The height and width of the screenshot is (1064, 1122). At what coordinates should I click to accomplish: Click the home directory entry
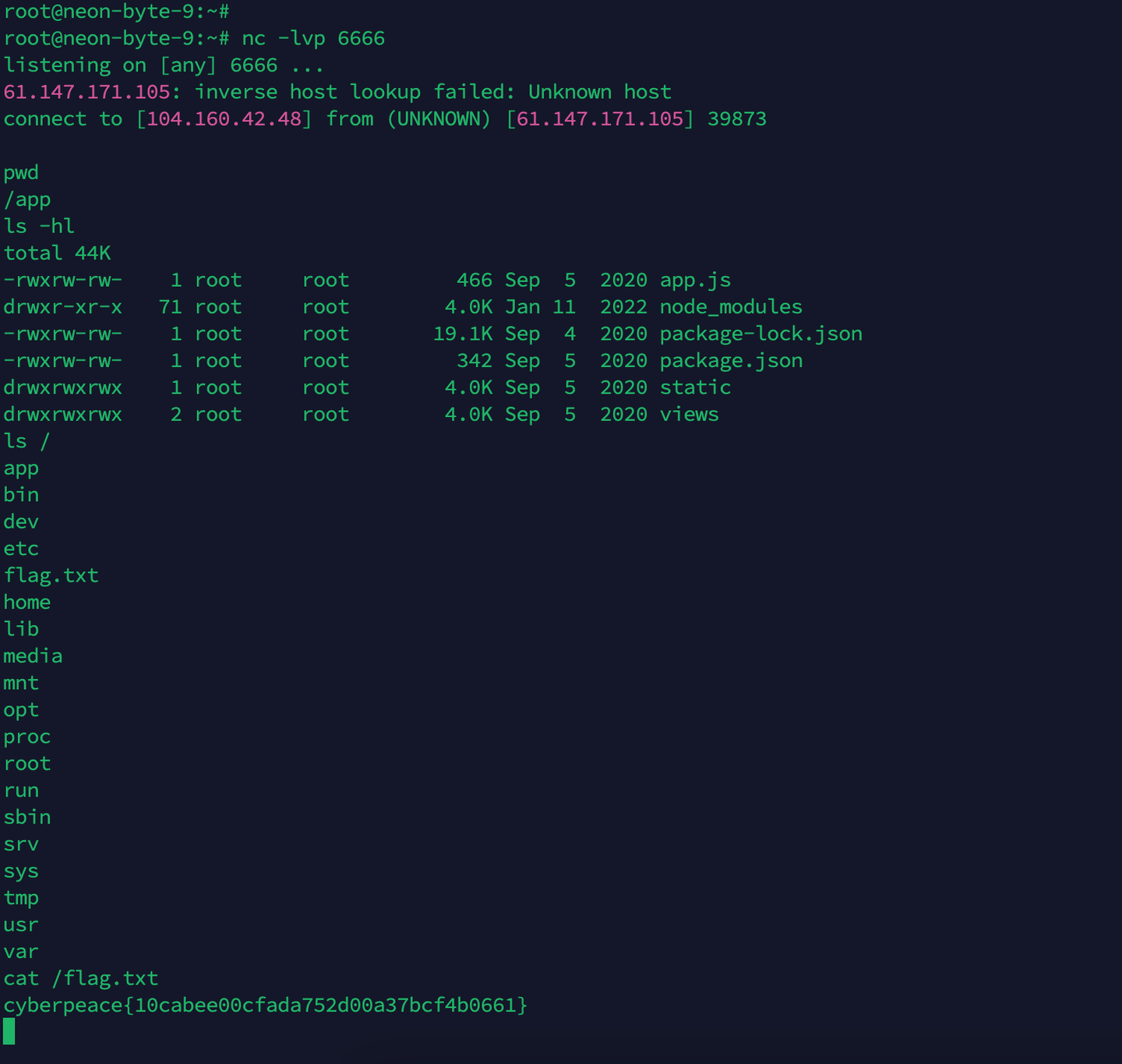coord(26,602)
